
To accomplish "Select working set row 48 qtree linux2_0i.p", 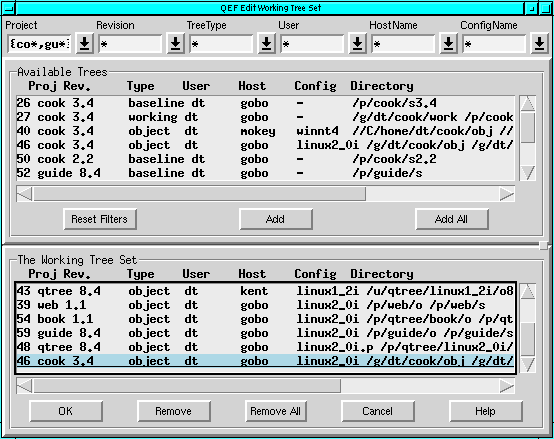I will point(265,347).
